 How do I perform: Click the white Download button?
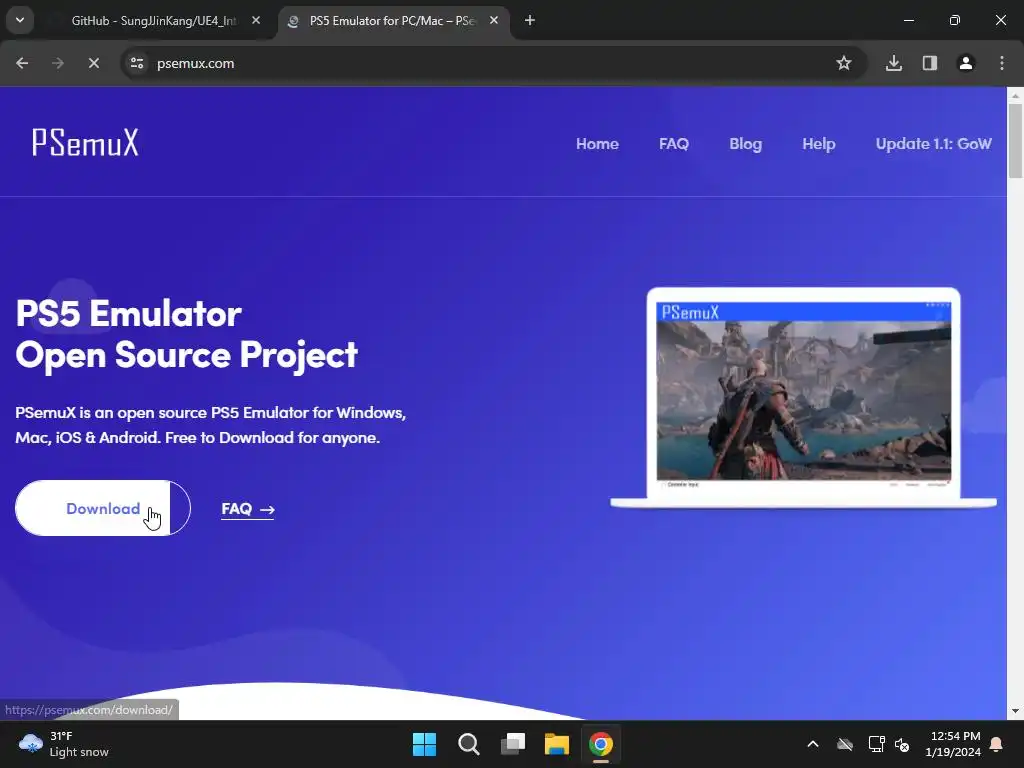(103, 508)
